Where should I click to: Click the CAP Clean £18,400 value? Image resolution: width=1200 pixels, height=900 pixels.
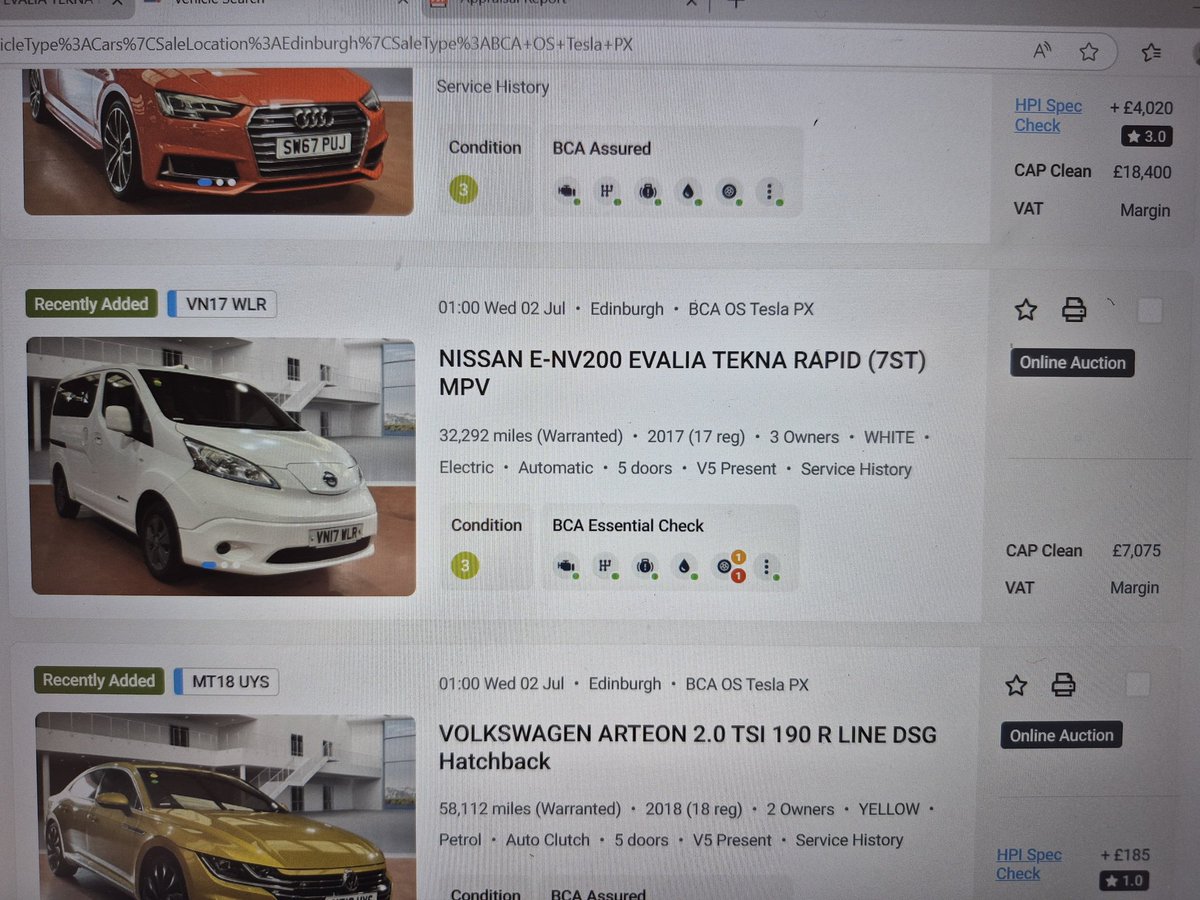point(1142,172)
